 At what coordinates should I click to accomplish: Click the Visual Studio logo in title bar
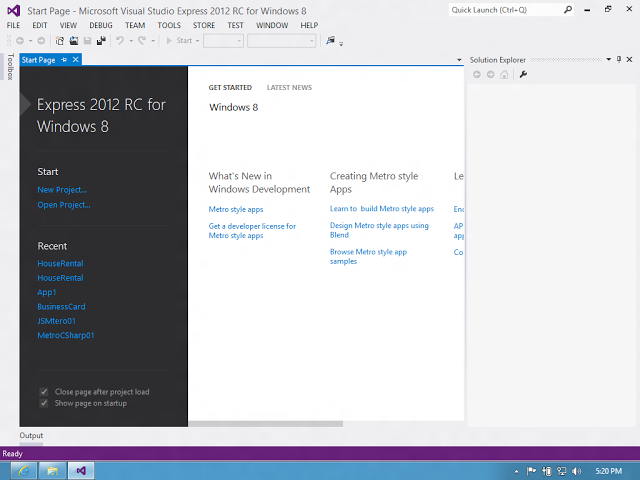point(13,11)
